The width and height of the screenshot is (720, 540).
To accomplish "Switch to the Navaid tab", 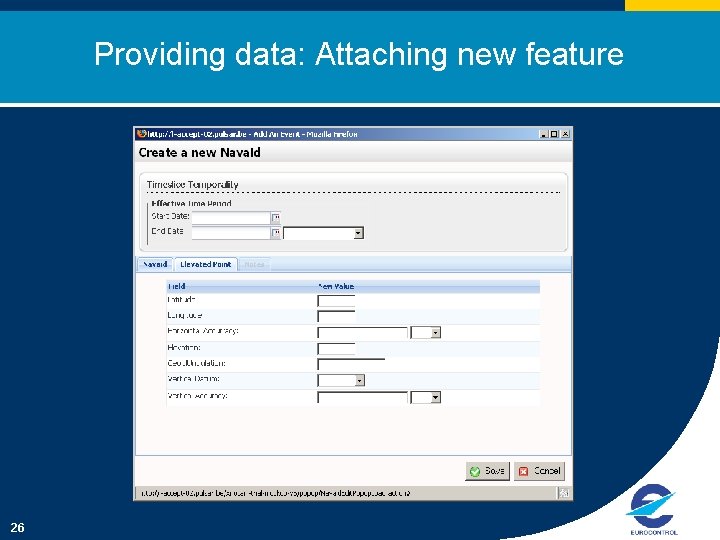I will click(155, 264).
